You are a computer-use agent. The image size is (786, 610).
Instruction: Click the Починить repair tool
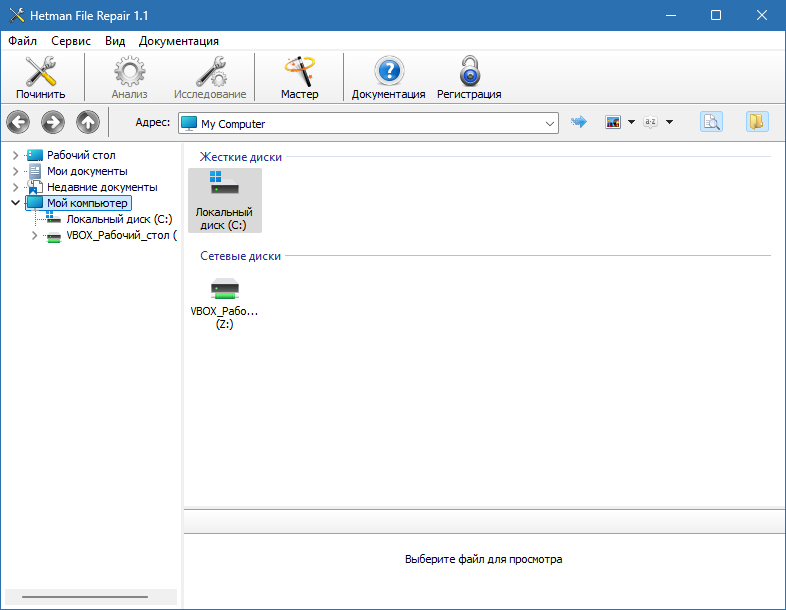[x=41, y=78]
